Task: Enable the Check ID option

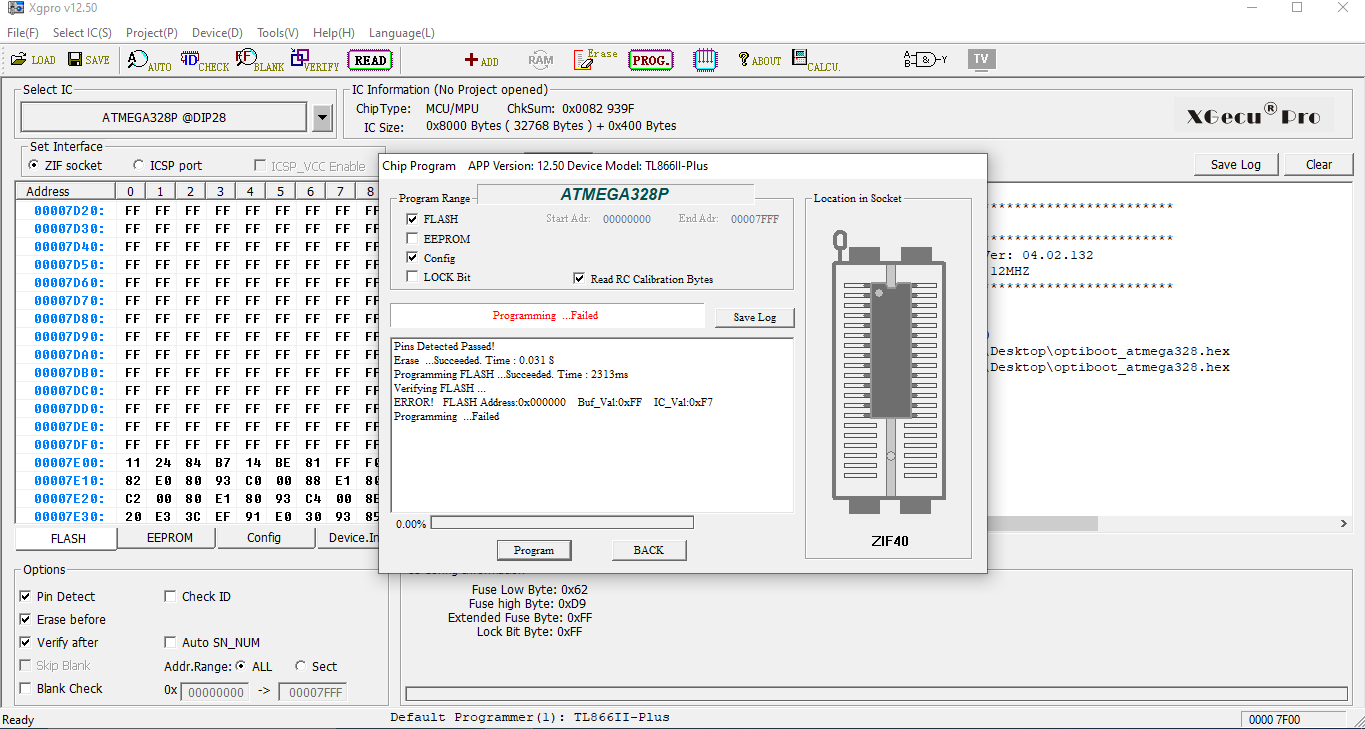Action: pos(171,597)
